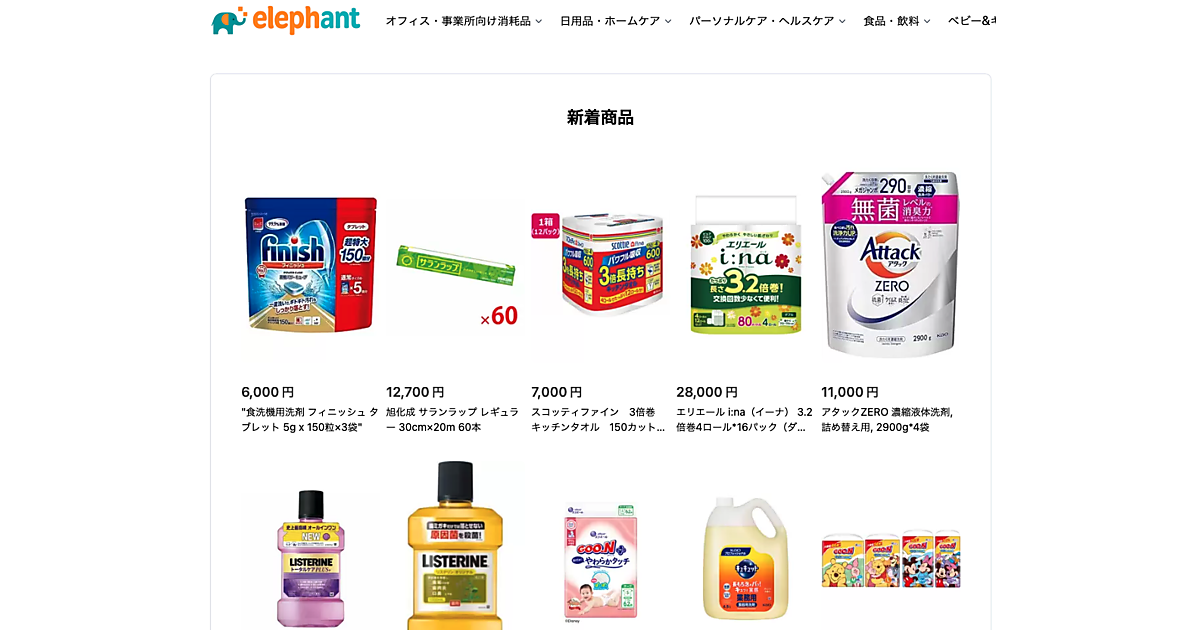Open the アタックZERO 濃縮液体洗剤 title link
1200x630 pixels.
(887, 419)
